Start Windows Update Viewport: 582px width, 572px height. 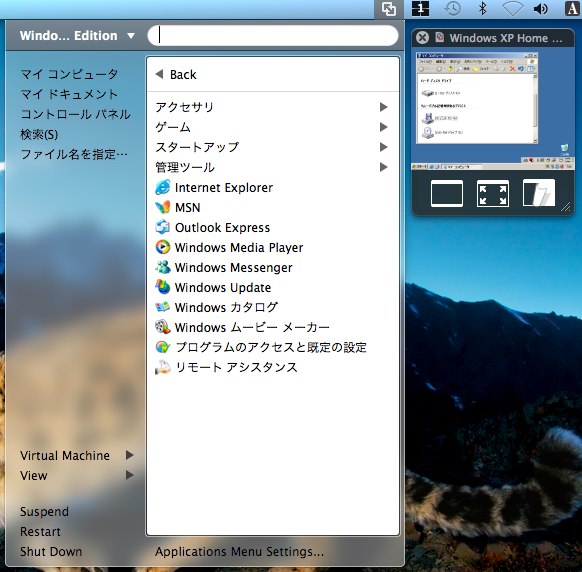point(213,288)
